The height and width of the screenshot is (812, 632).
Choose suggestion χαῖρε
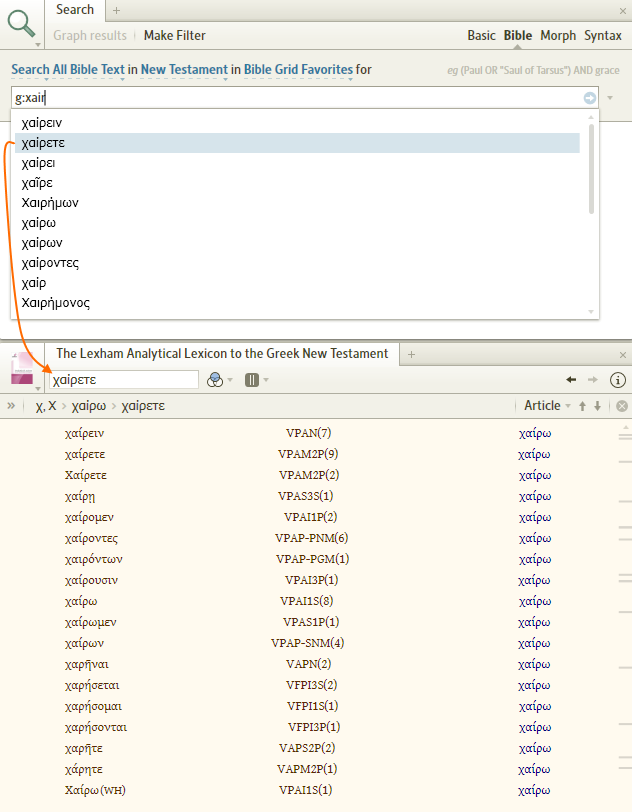297,183
